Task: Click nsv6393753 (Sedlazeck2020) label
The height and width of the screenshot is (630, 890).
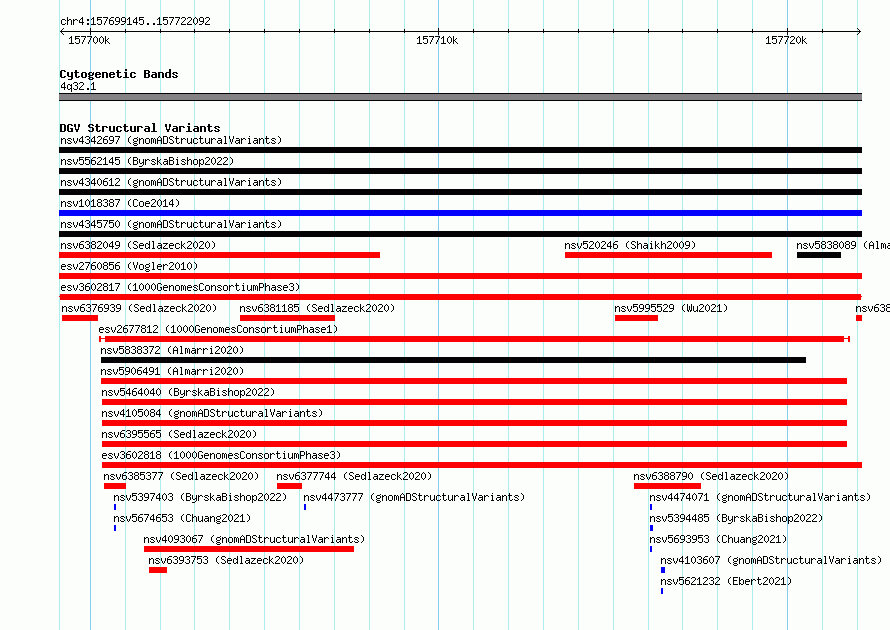Action: point(226,560)
